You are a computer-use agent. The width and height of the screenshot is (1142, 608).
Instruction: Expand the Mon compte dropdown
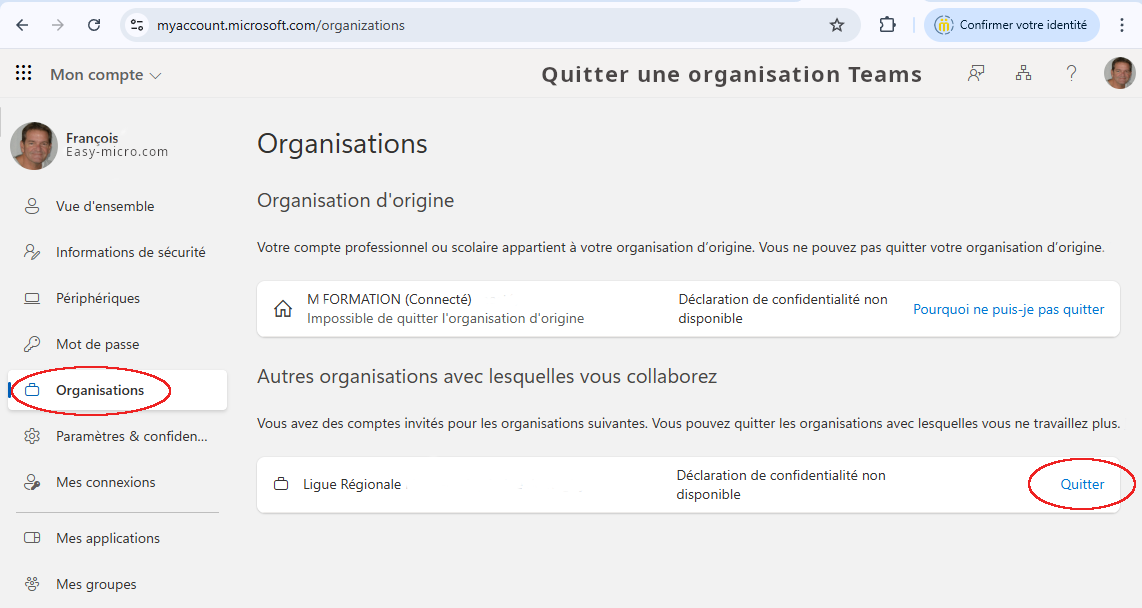[106, 74]
